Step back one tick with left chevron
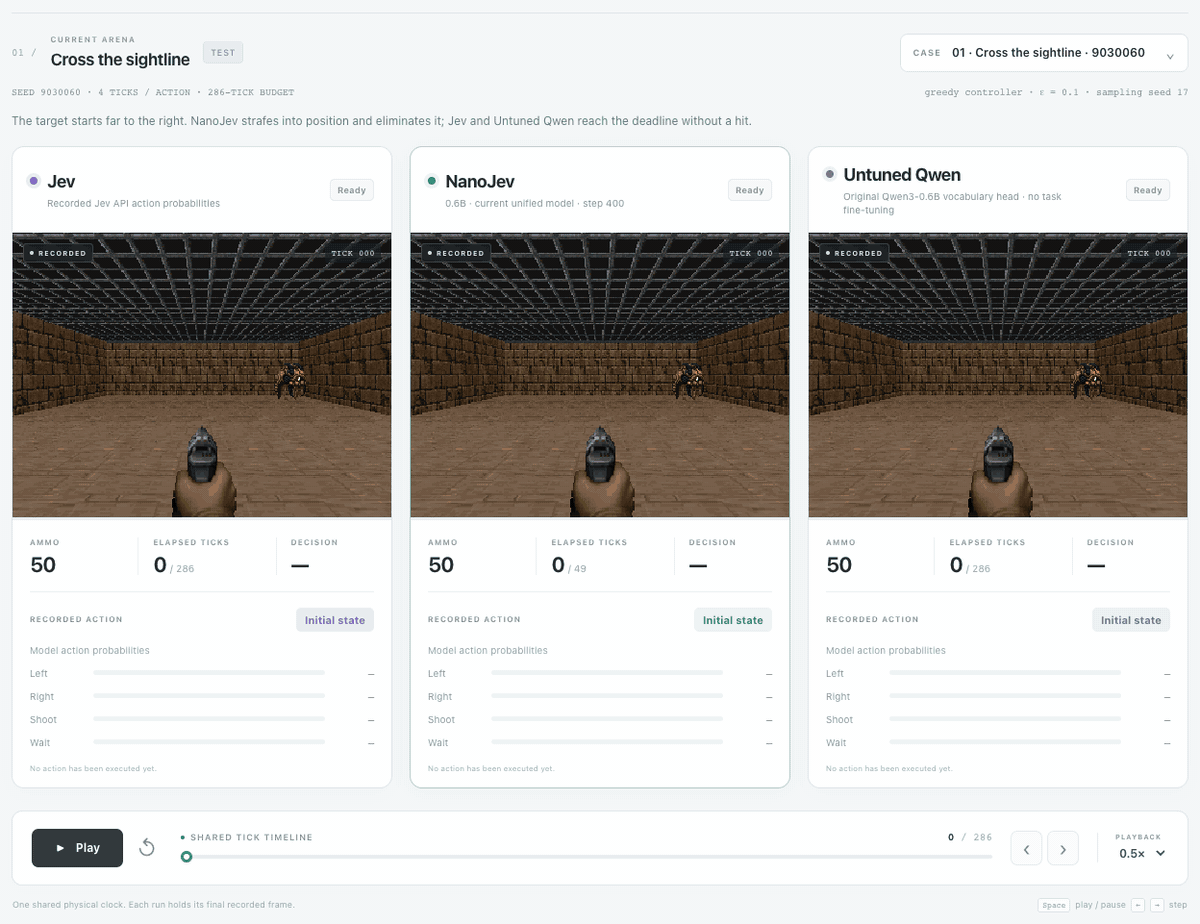 point(1027,849)
